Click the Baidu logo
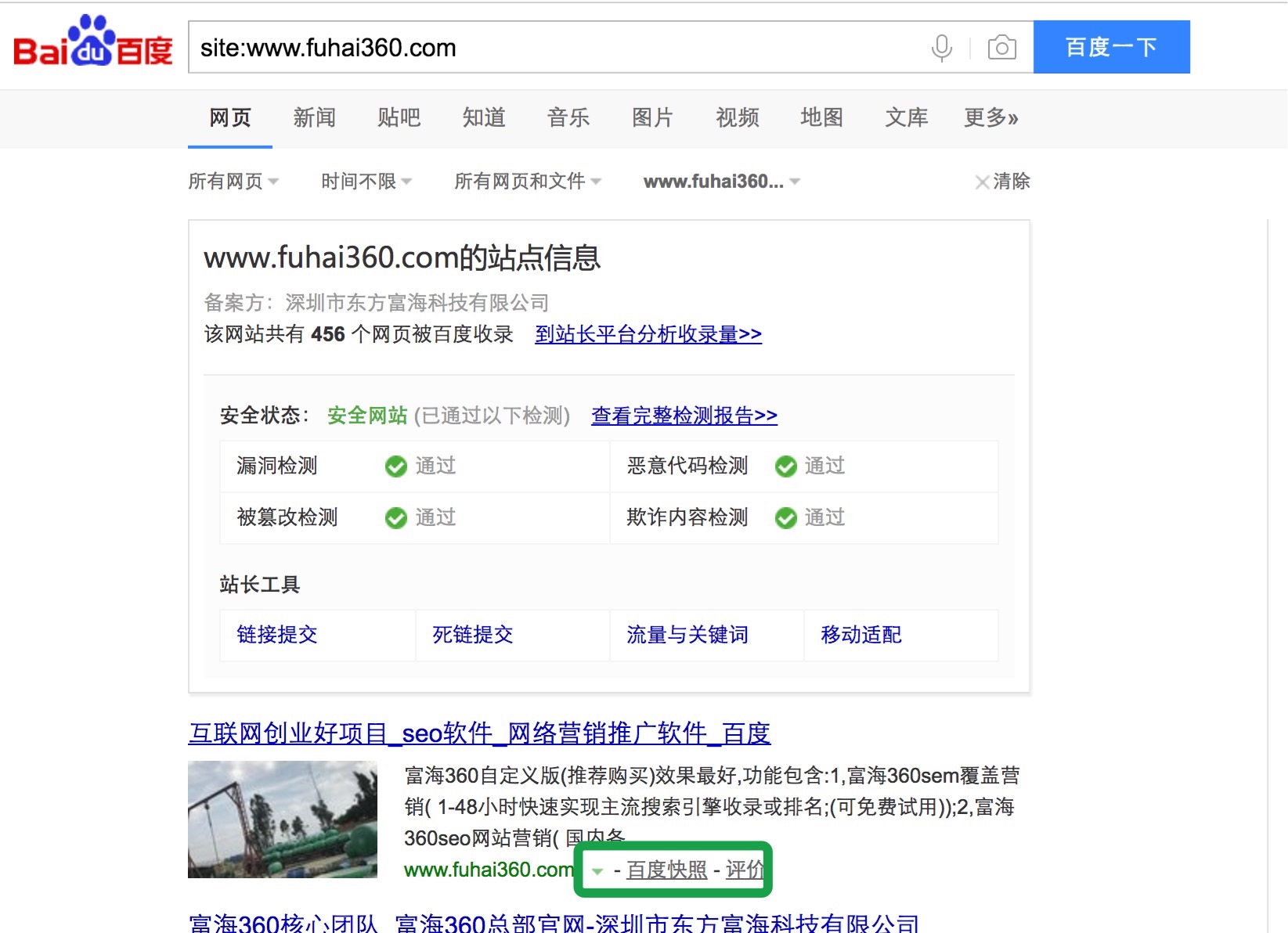The width and height of the screenshot is (1288, 933). tap(92, 41)
